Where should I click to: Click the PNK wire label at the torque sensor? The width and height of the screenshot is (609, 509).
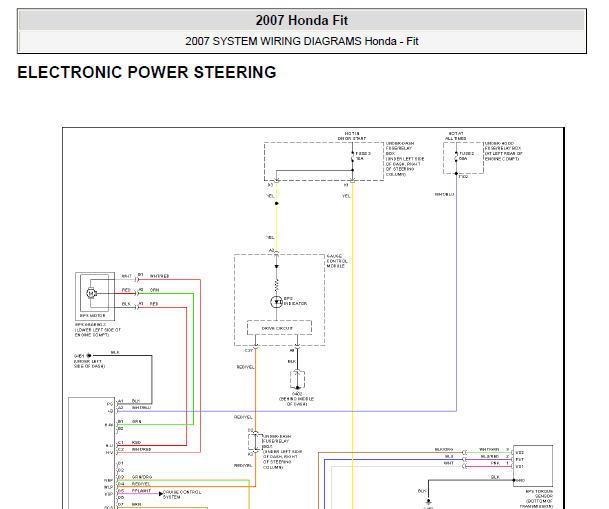point(495,463)
